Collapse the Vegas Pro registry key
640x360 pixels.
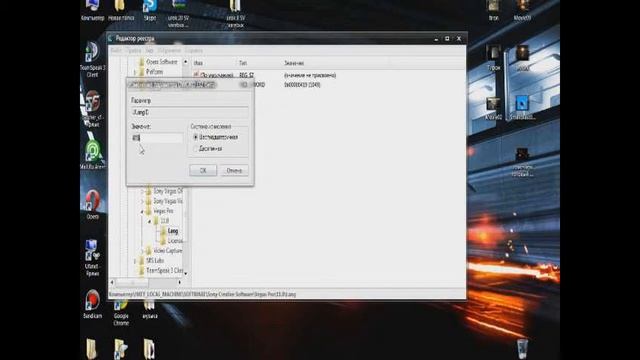tap(142, 211)
